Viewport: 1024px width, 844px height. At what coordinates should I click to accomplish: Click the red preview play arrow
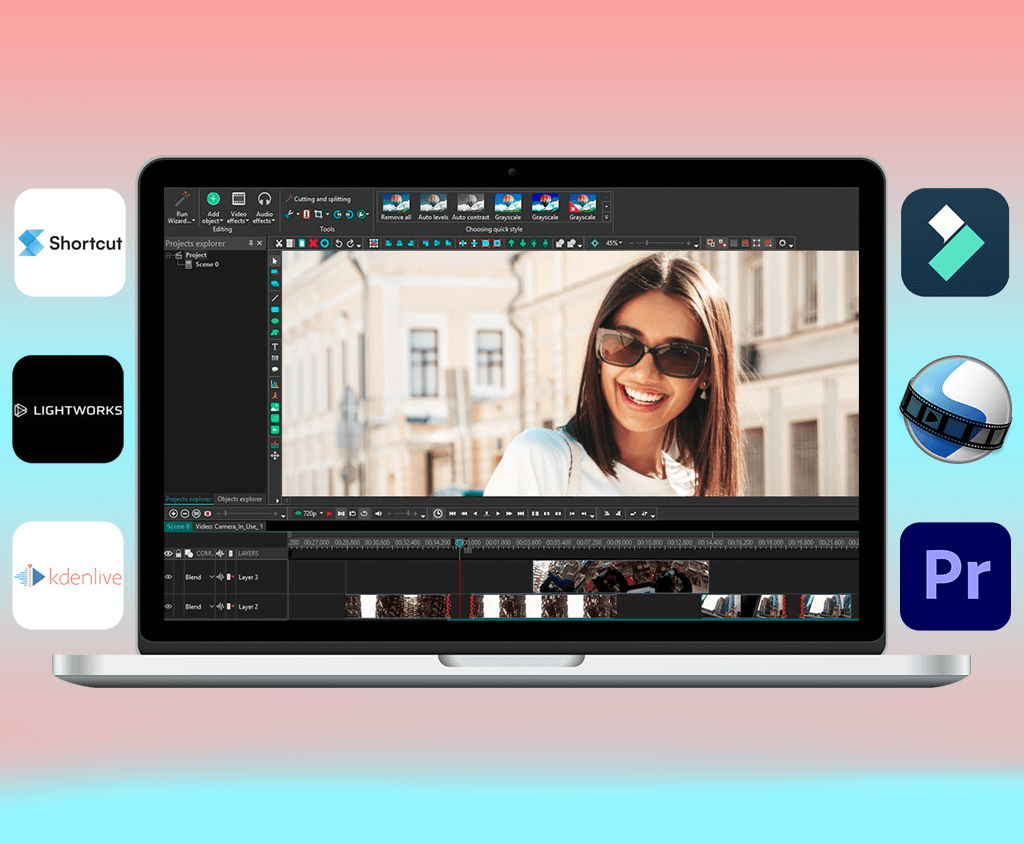[329, 513]
